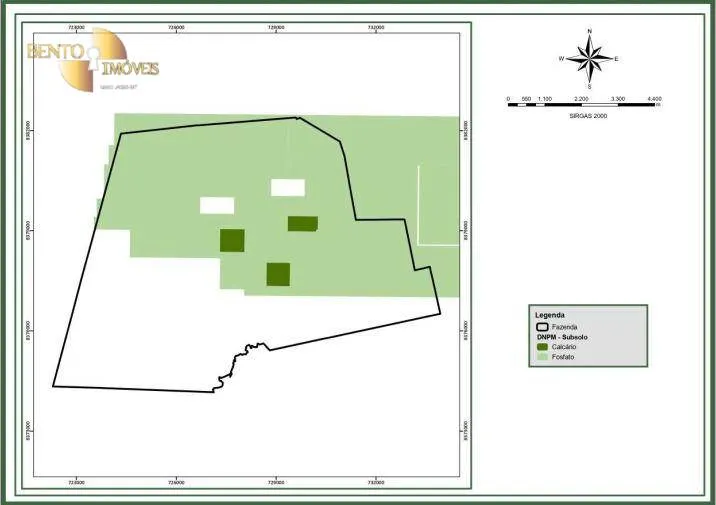Click the "Calcário" legend label
716x505 pixels.
(564, 347)
